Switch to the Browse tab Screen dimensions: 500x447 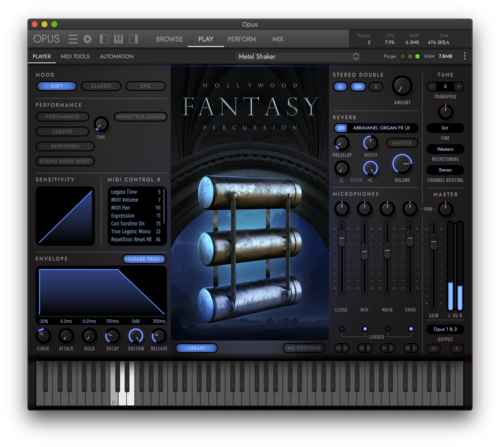(169, 39)
